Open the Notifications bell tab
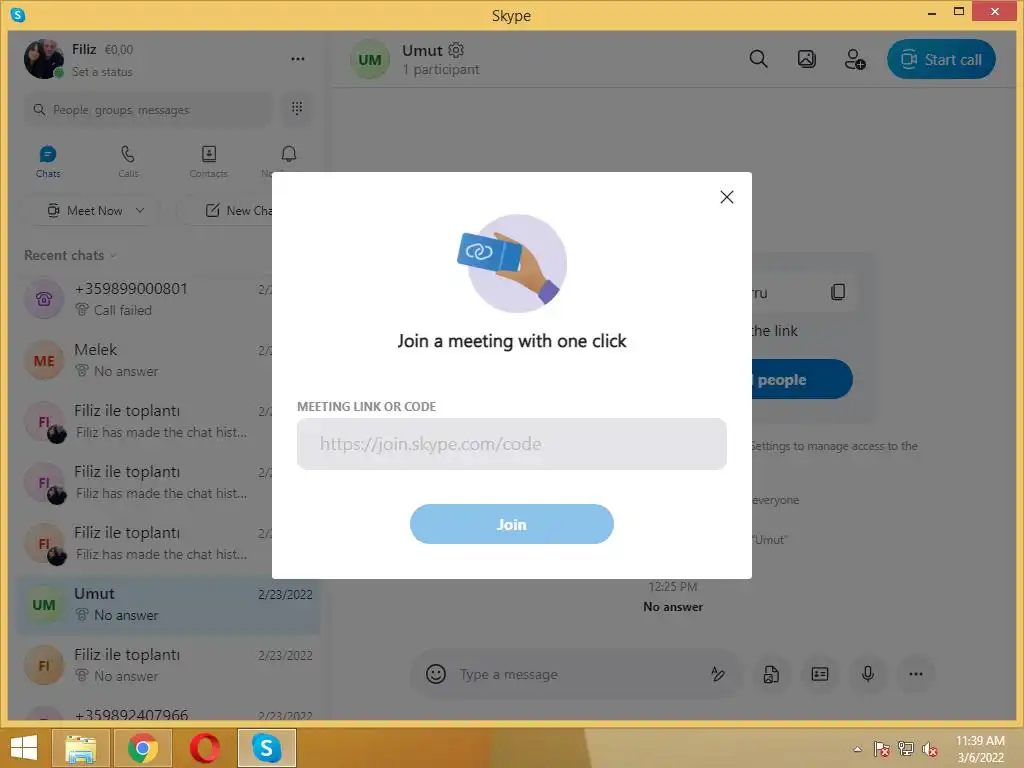 pyautogui.click(x=289, y=154)
